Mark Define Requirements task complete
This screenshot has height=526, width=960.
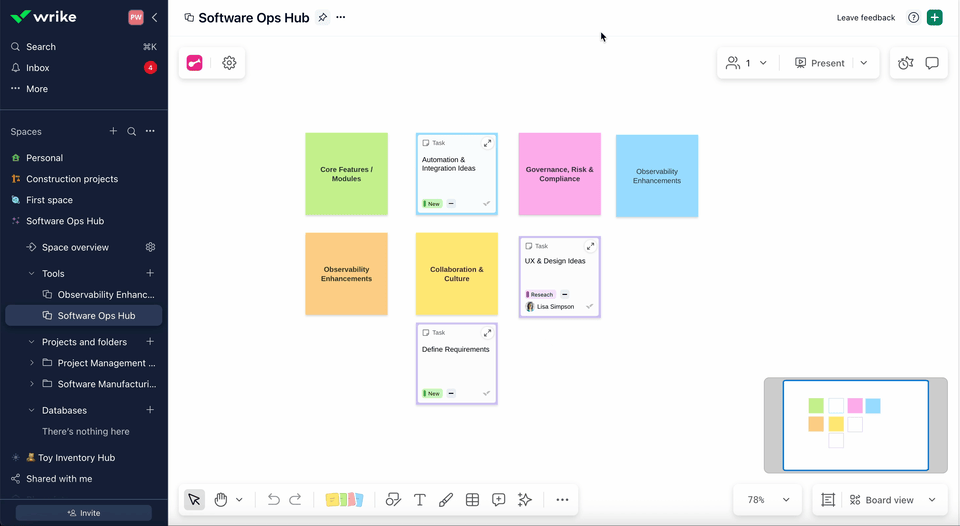click(x=487, y=393)
